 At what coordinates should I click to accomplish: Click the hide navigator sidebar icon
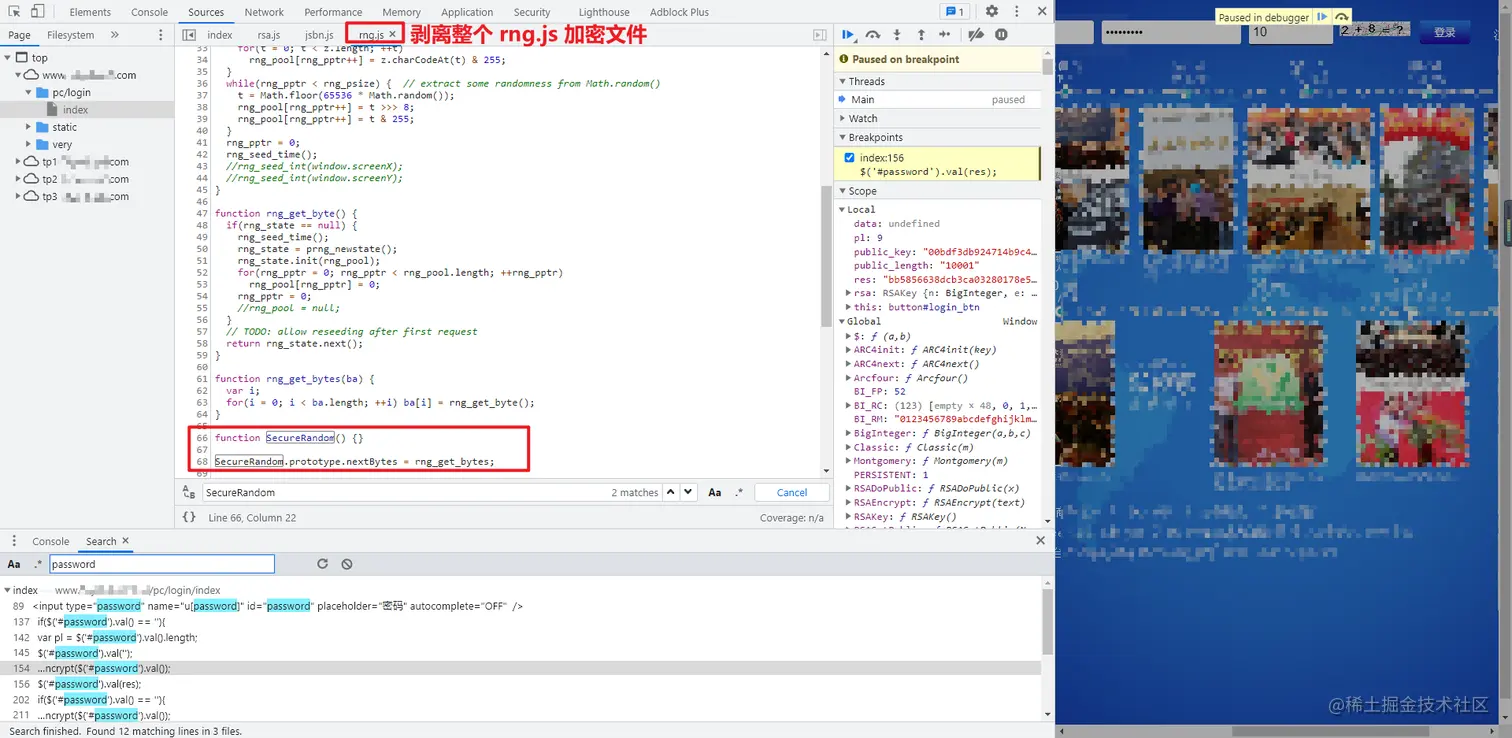click(189, 34)
